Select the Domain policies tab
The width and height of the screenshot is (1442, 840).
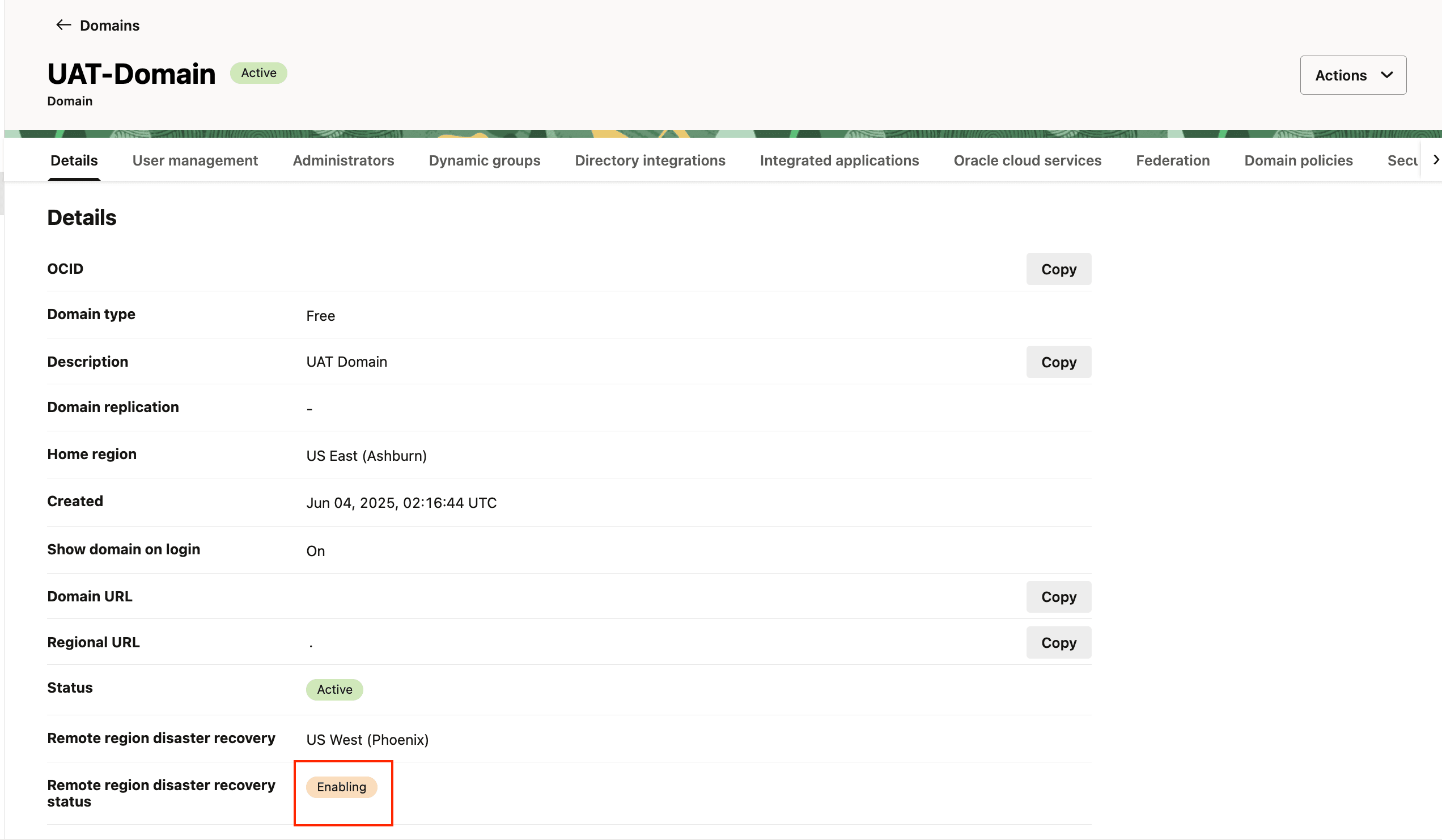tap(1298, 161)
